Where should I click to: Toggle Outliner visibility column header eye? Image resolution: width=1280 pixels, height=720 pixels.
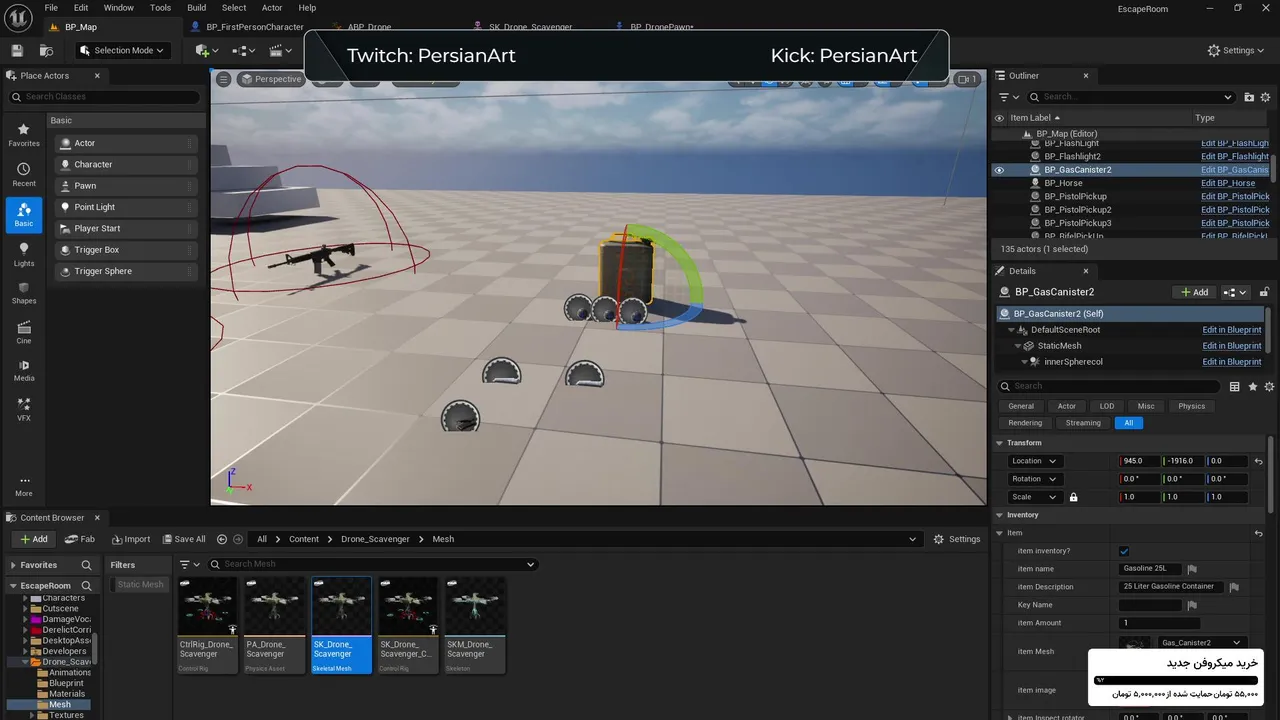[998, 118]
